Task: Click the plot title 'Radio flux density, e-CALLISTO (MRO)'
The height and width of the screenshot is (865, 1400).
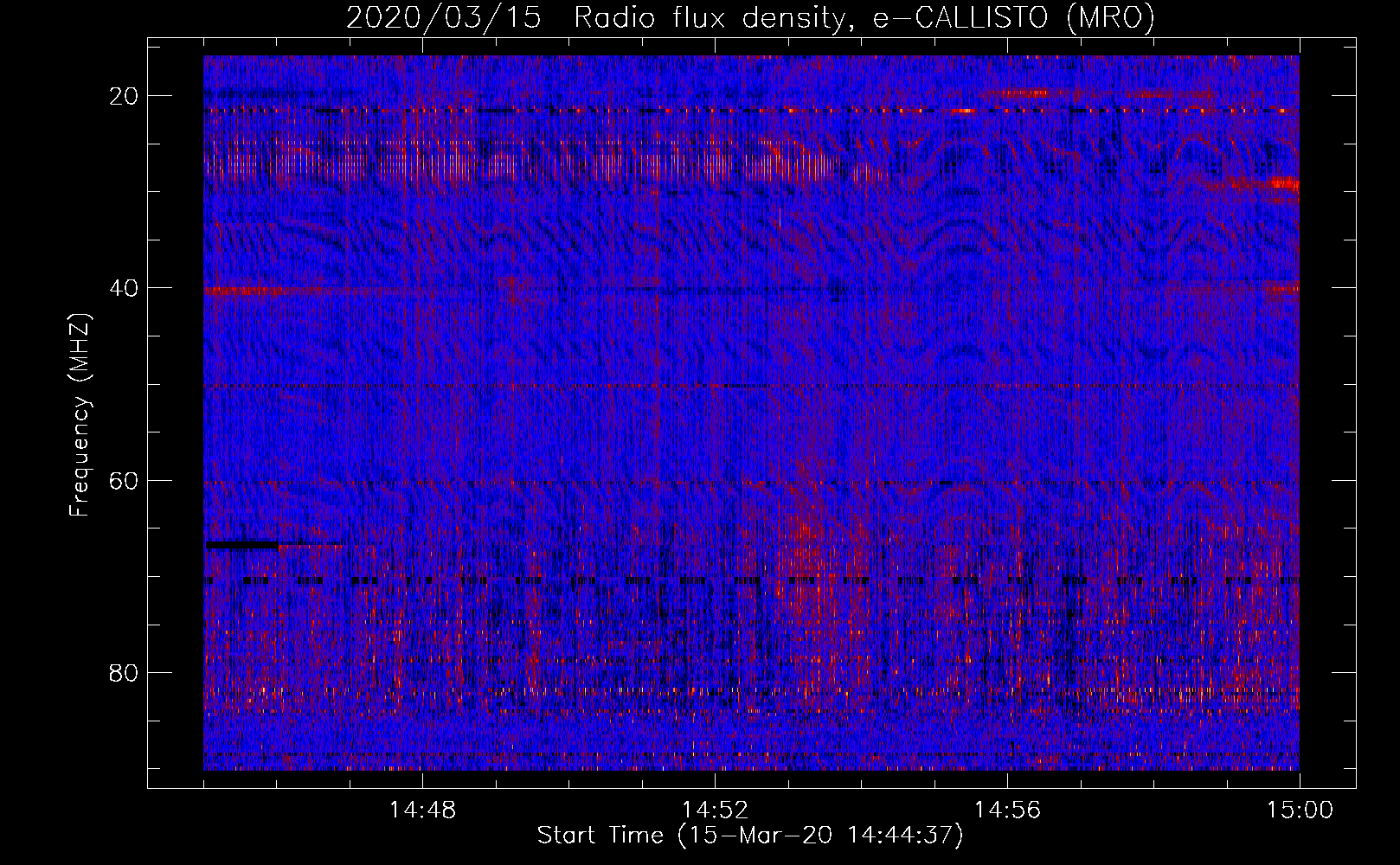Action: [x=864, y=17]
